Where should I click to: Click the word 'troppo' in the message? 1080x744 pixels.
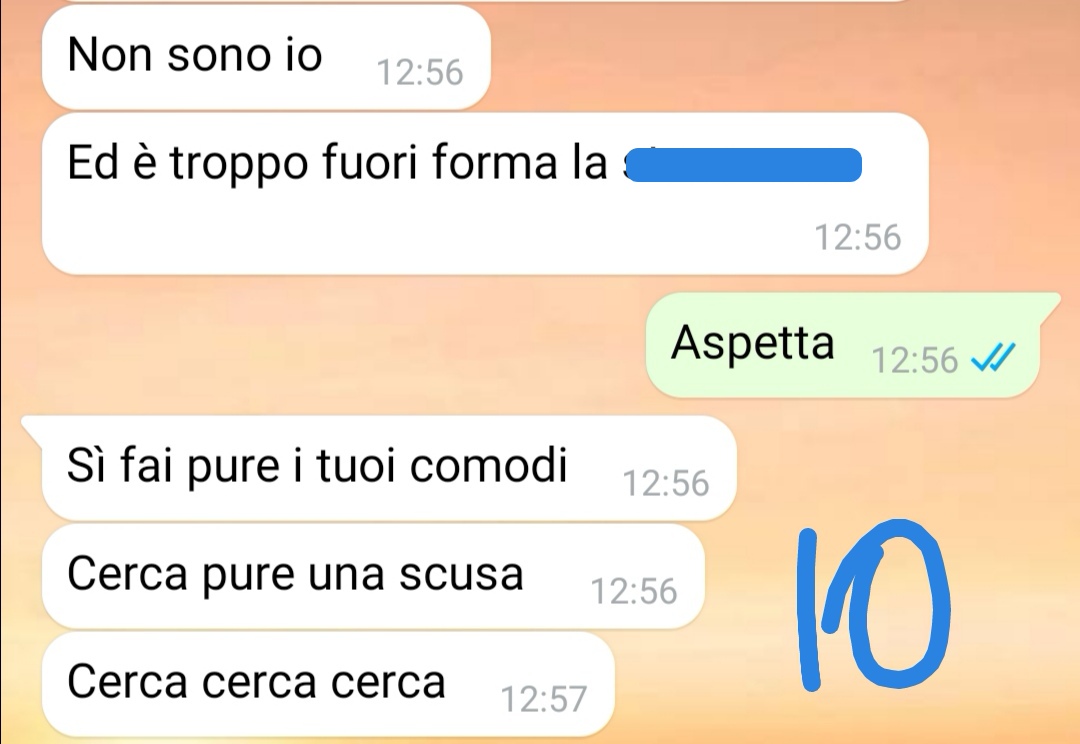tap(239, 165)
